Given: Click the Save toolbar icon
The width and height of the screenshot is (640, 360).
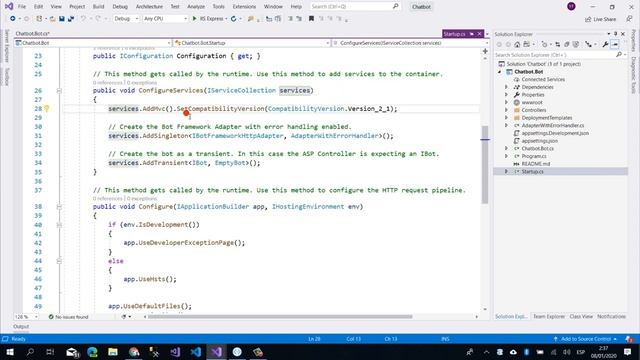Looking at the screenshot, I should pyautogui.click(x=62, y=19).
